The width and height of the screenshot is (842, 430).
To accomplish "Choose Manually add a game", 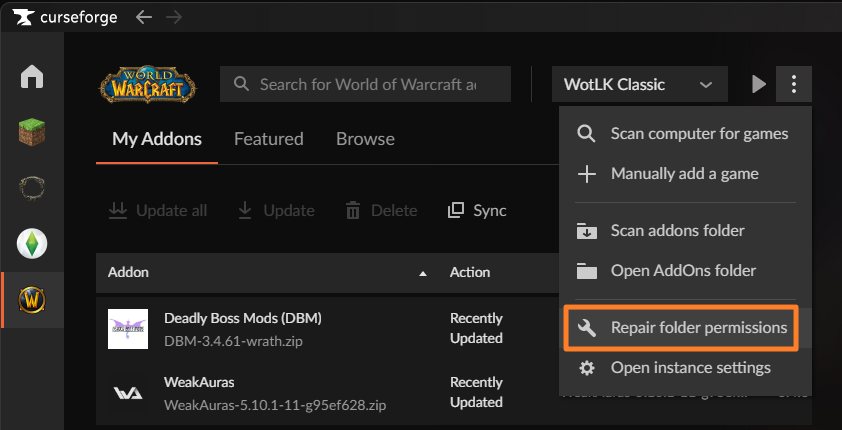I will (x=685, y=174).
